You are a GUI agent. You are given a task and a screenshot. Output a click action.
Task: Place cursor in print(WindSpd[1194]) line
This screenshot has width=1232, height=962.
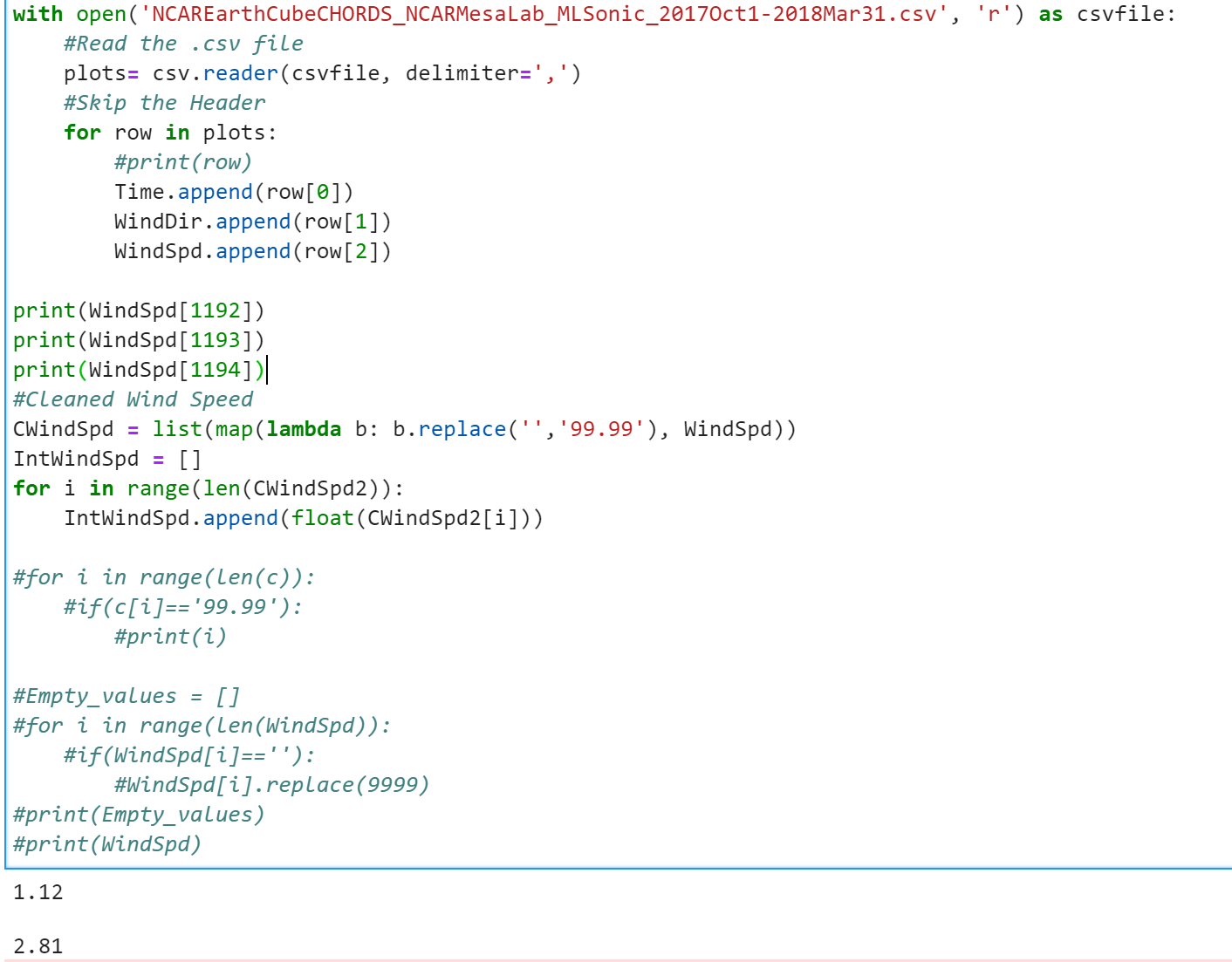(x=139, y=370)
